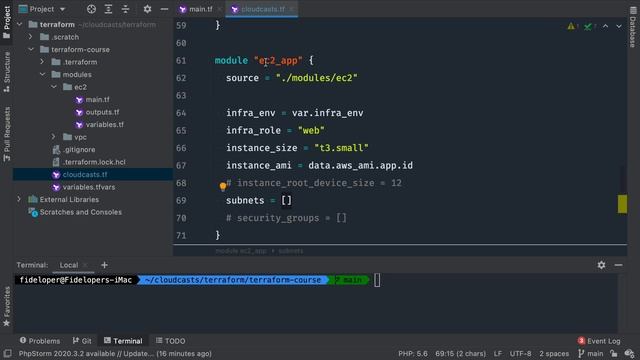The width and height of the screenshot is (640, 360).
Task: Click into the terminal prompt input
Action: (x=377, y=280)
